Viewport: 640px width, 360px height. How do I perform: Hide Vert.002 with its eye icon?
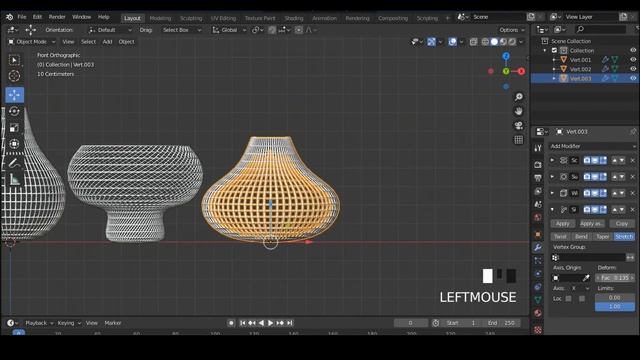coord(633,69)
